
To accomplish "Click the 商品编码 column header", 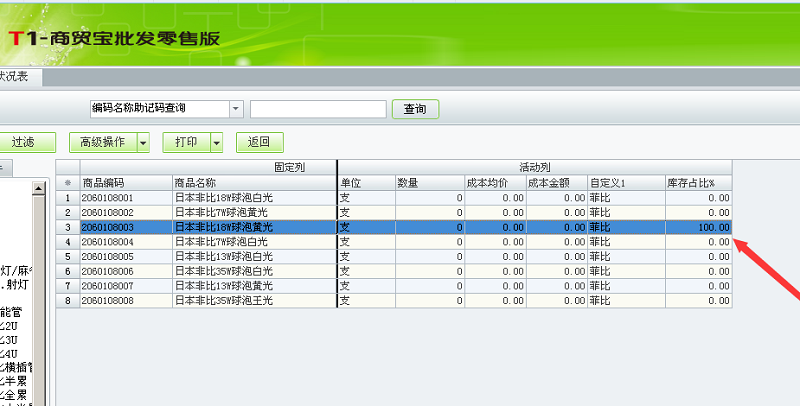I will (126, 183).
